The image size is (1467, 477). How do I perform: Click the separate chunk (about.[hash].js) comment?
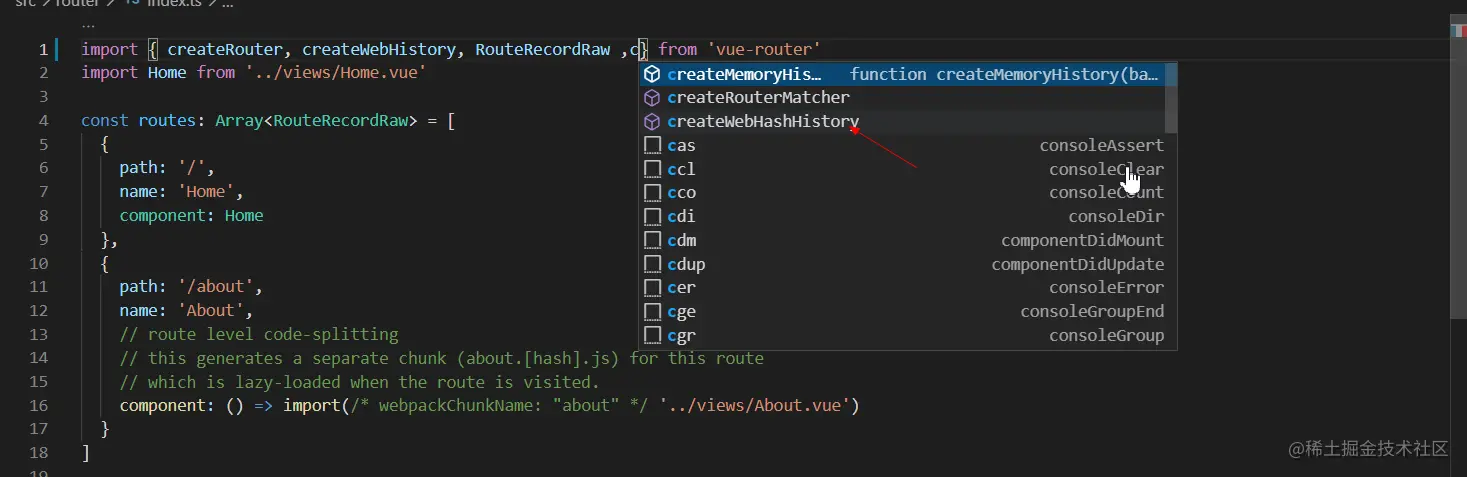[441, 358]
